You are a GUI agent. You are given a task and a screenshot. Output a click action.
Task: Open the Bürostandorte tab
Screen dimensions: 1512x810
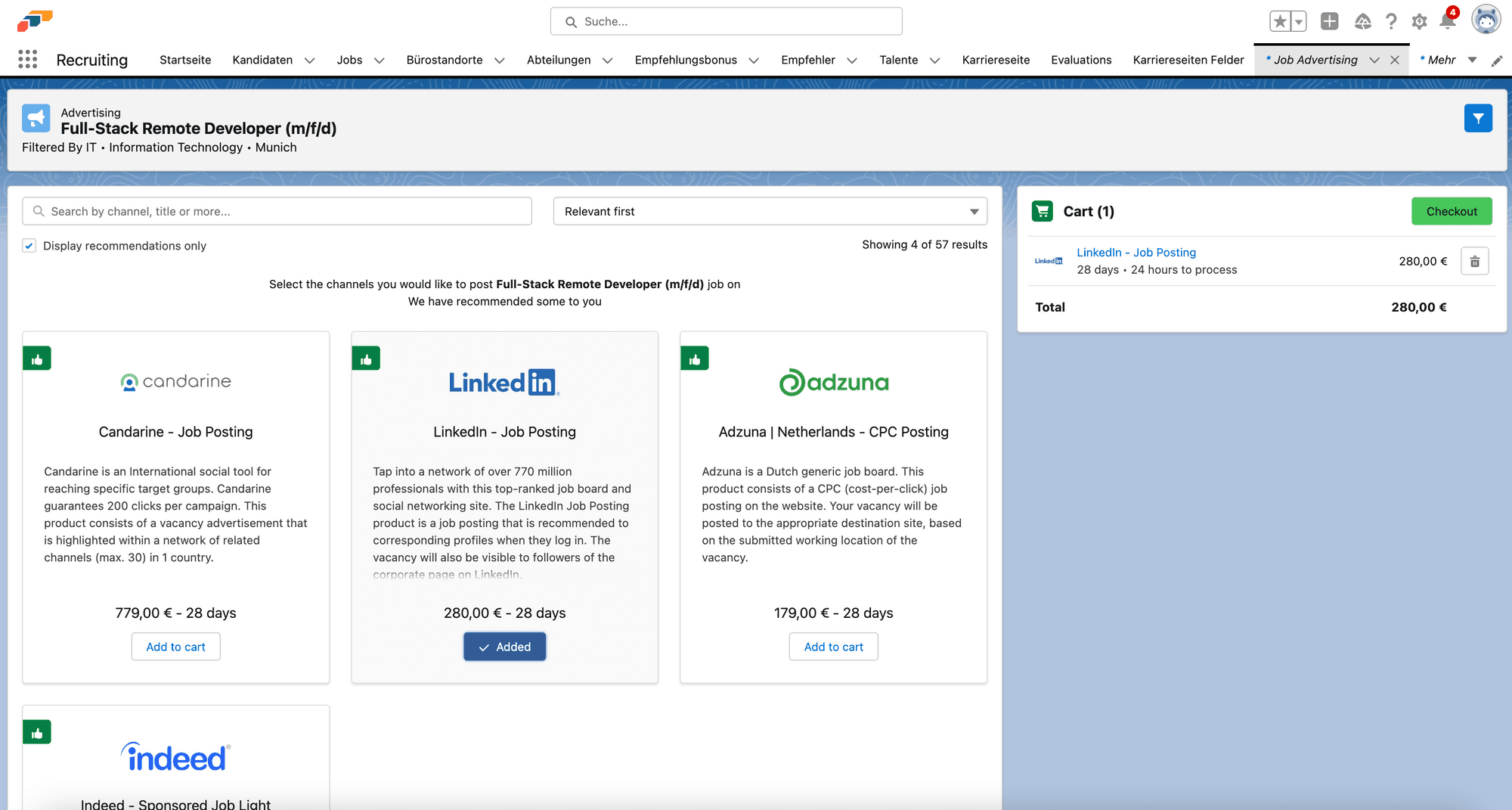[x=445, y=60]
